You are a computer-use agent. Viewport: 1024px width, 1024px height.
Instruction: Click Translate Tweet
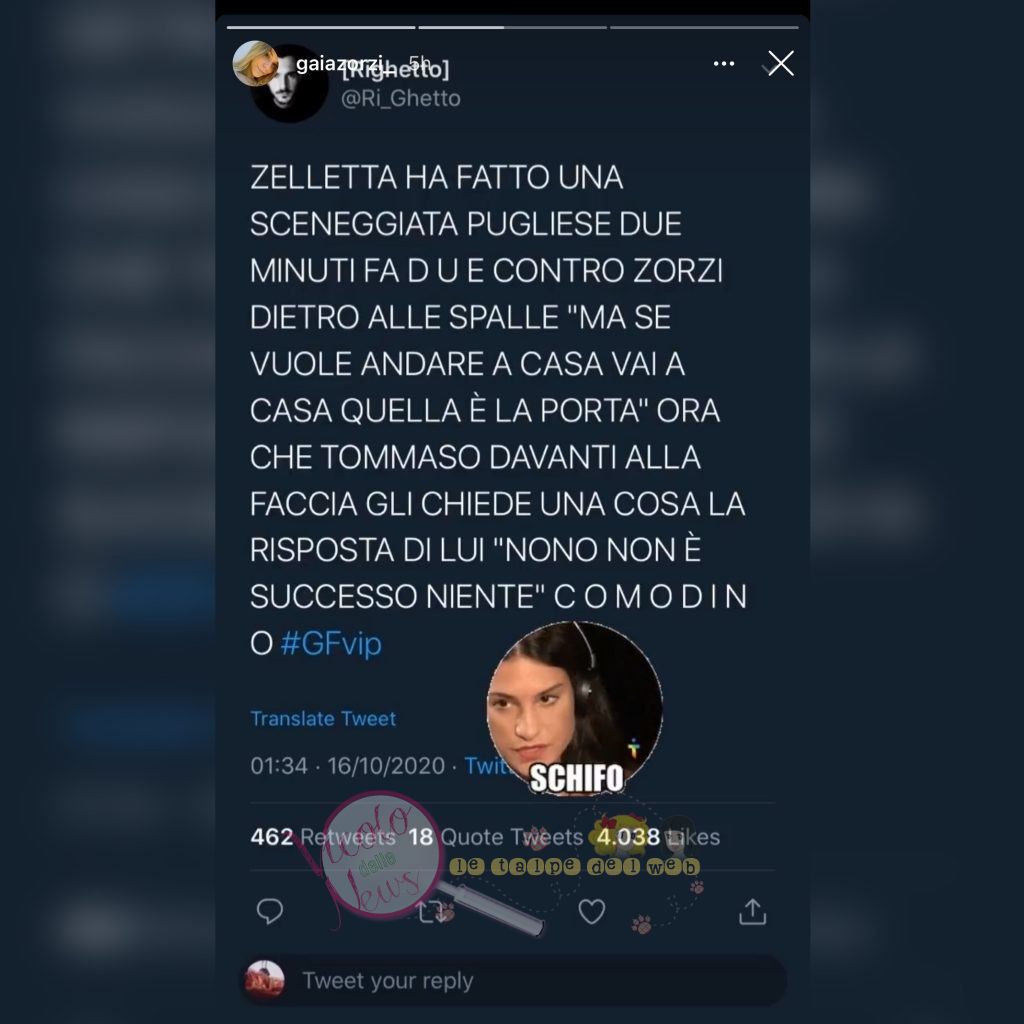click(323, 718)
